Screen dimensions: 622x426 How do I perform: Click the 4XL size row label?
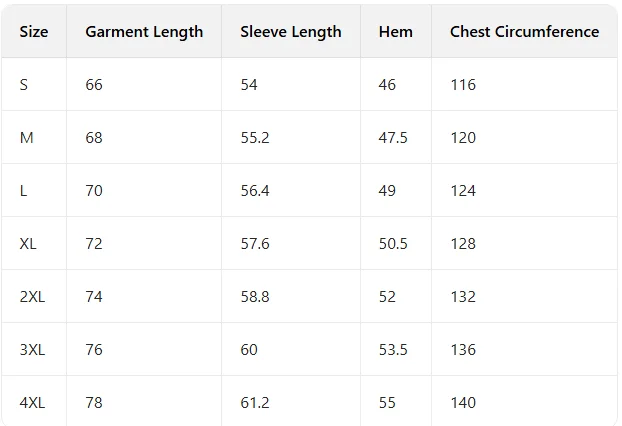click(x=32, y=403)
